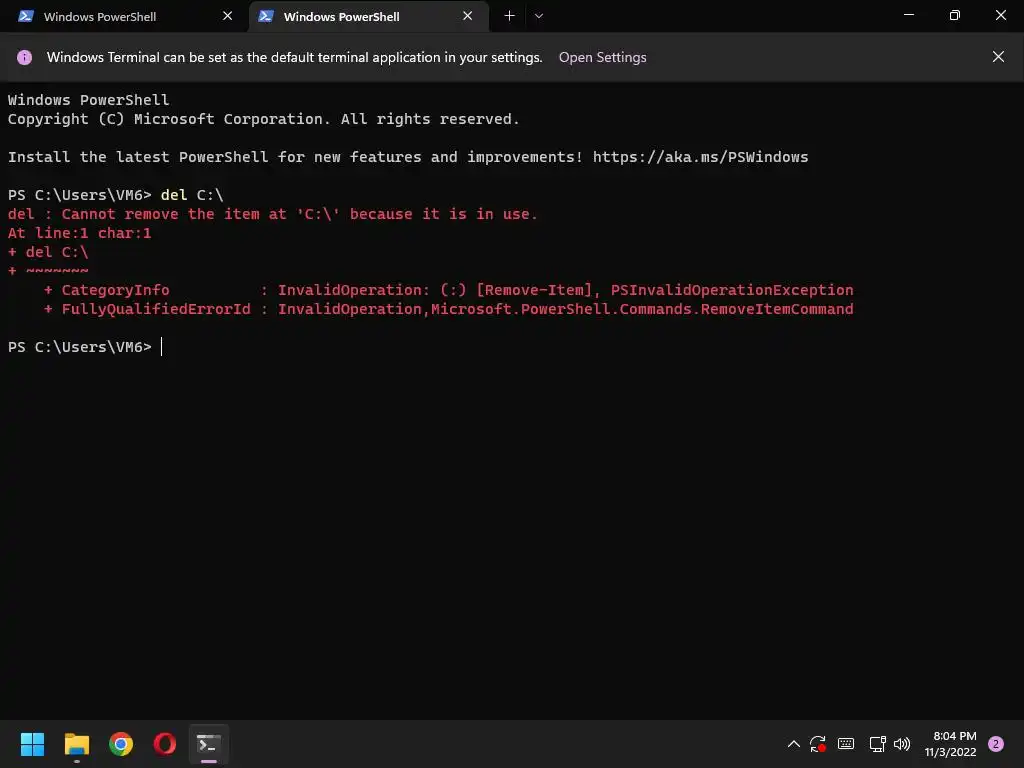Click the aka.ms/PSWindows URL text

tap(700, 157)
